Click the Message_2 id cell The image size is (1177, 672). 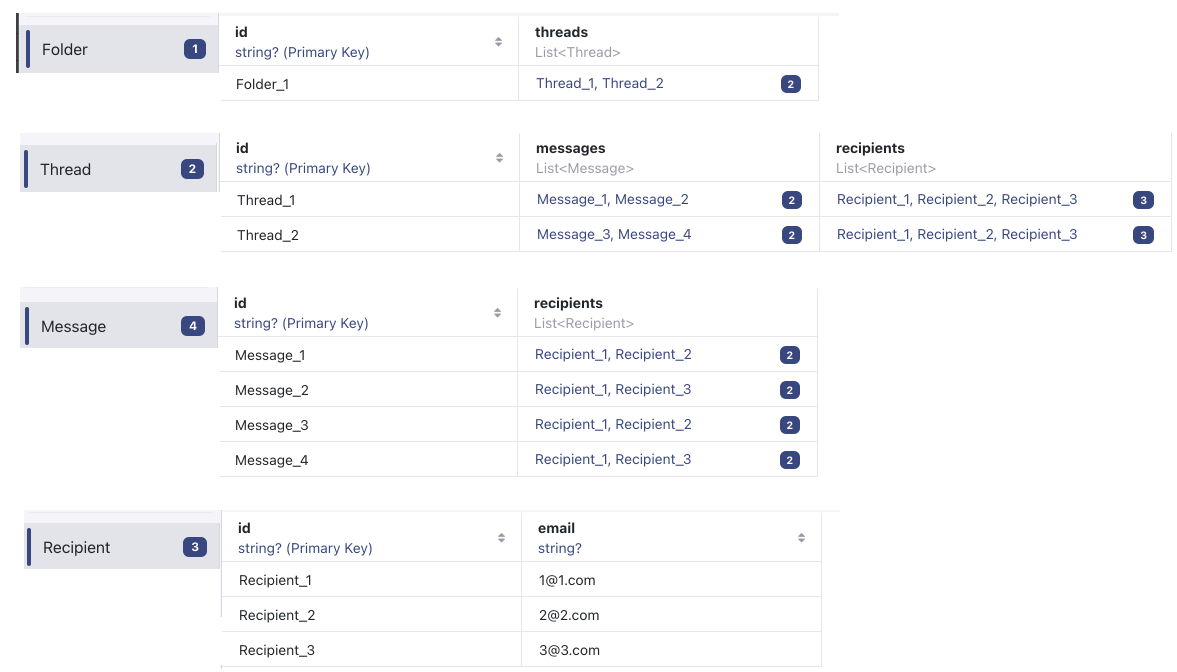tap(272, 389)
